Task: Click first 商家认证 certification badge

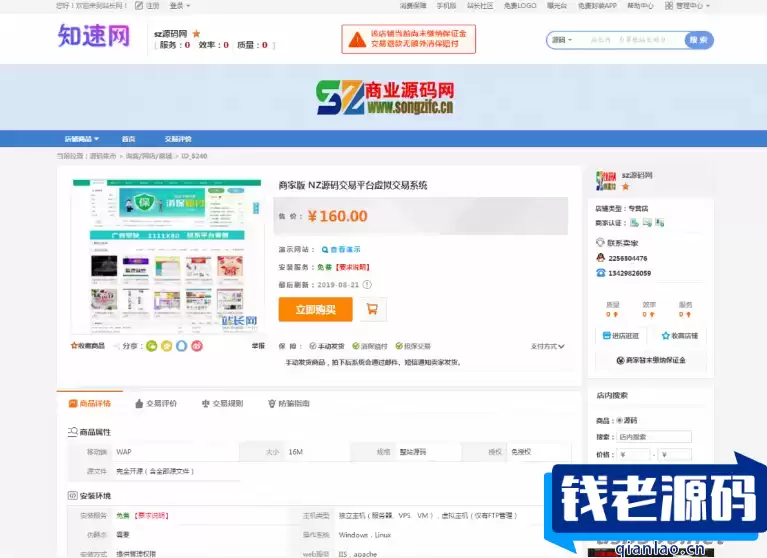Action: click(x=634, y=223)
